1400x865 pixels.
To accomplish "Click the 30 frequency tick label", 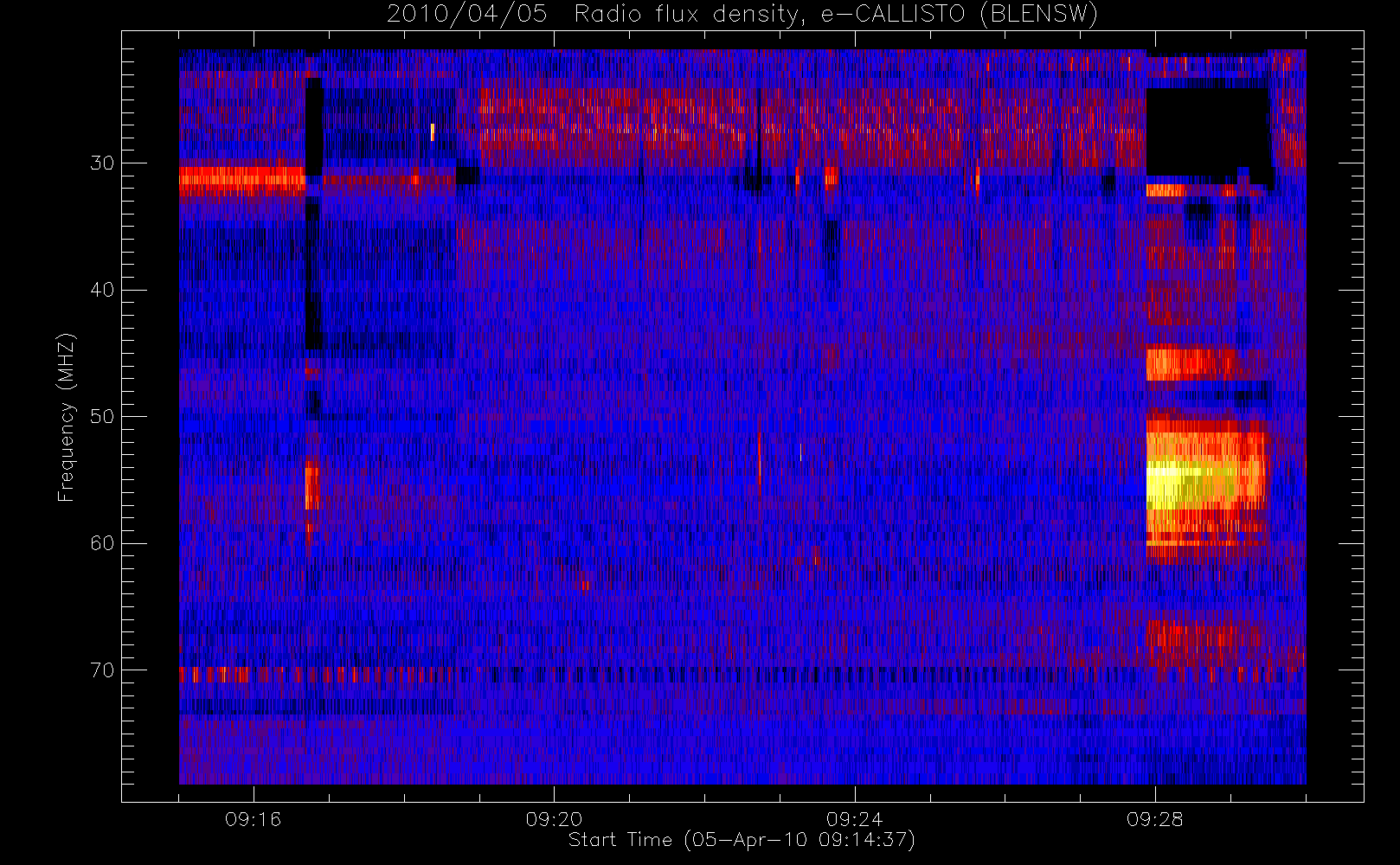I will (x=102, y=163).
